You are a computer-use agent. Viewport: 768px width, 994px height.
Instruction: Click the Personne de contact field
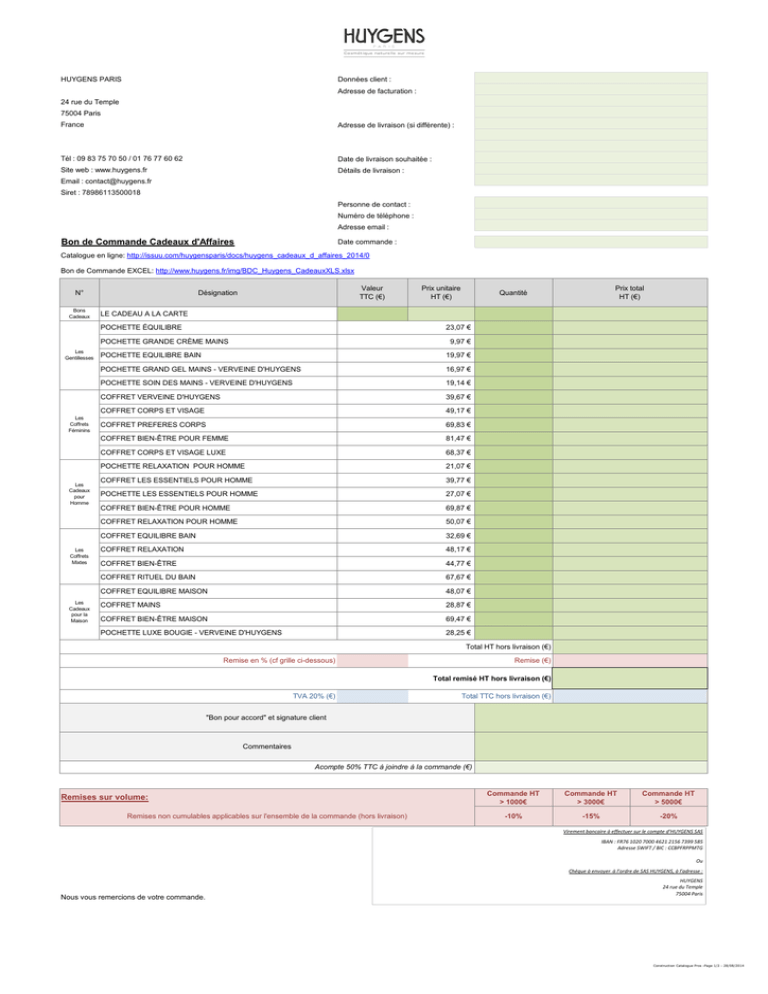pos(590,203)
